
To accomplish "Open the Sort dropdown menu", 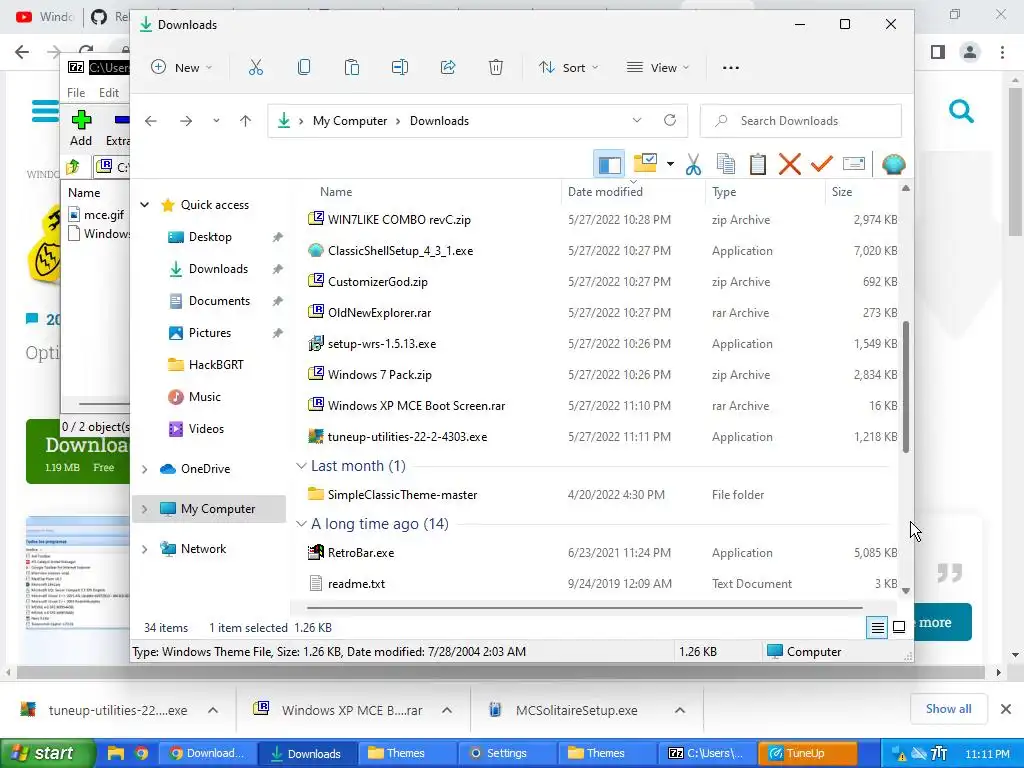I will tap(568, 67).
